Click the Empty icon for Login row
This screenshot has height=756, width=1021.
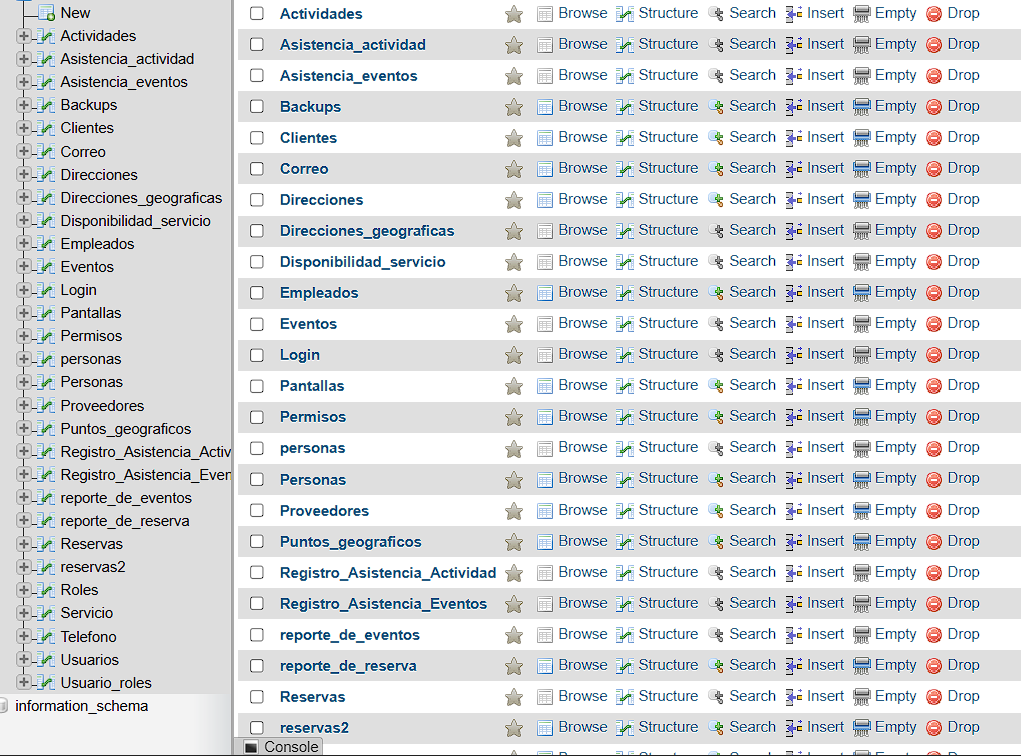point(862,355)
